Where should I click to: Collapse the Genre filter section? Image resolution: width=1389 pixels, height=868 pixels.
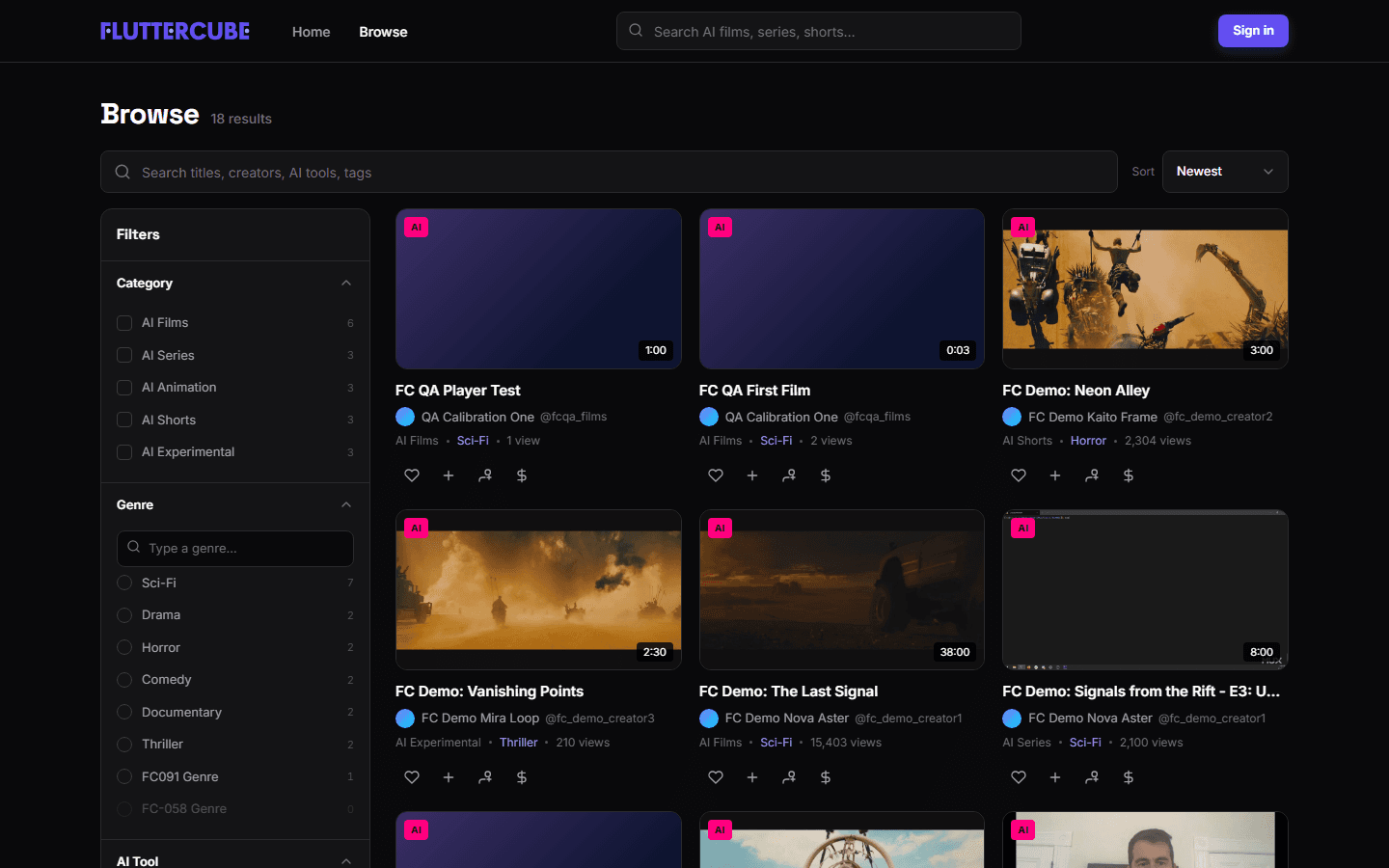click(x=346, y=505)
